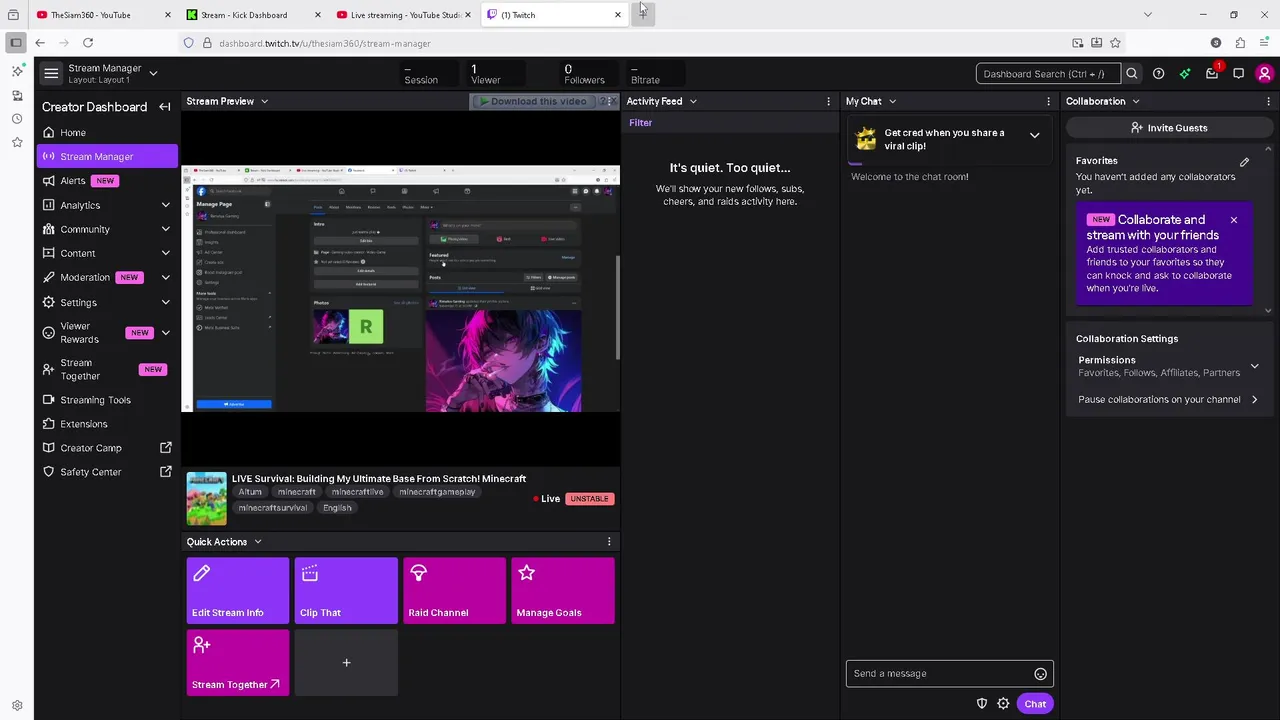
Task: Click the Filter link in Activity Feed
Action: pyautogui.click(x=641, y=123)
